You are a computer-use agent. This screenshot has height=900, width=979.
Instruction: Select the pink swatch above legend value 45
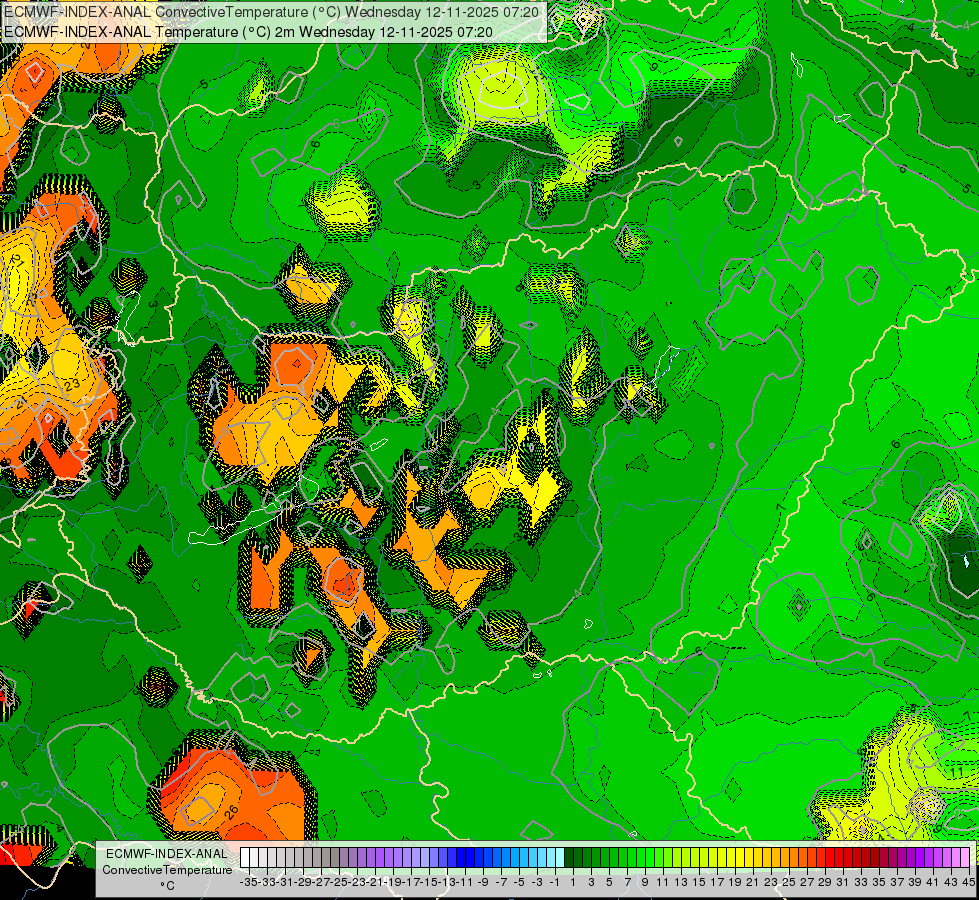(x=965, y=857)
